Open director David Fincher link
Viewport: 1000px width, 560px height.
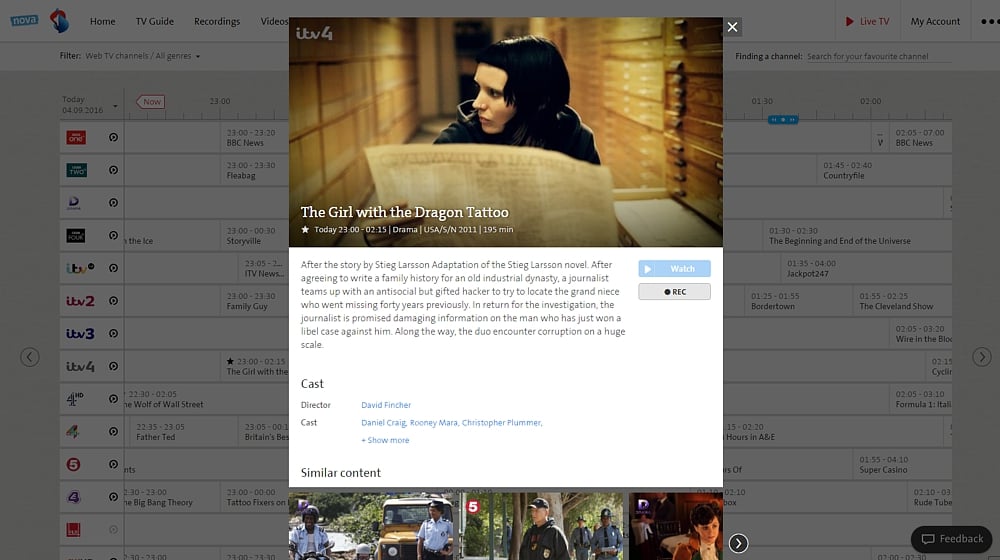coord(386,405)
